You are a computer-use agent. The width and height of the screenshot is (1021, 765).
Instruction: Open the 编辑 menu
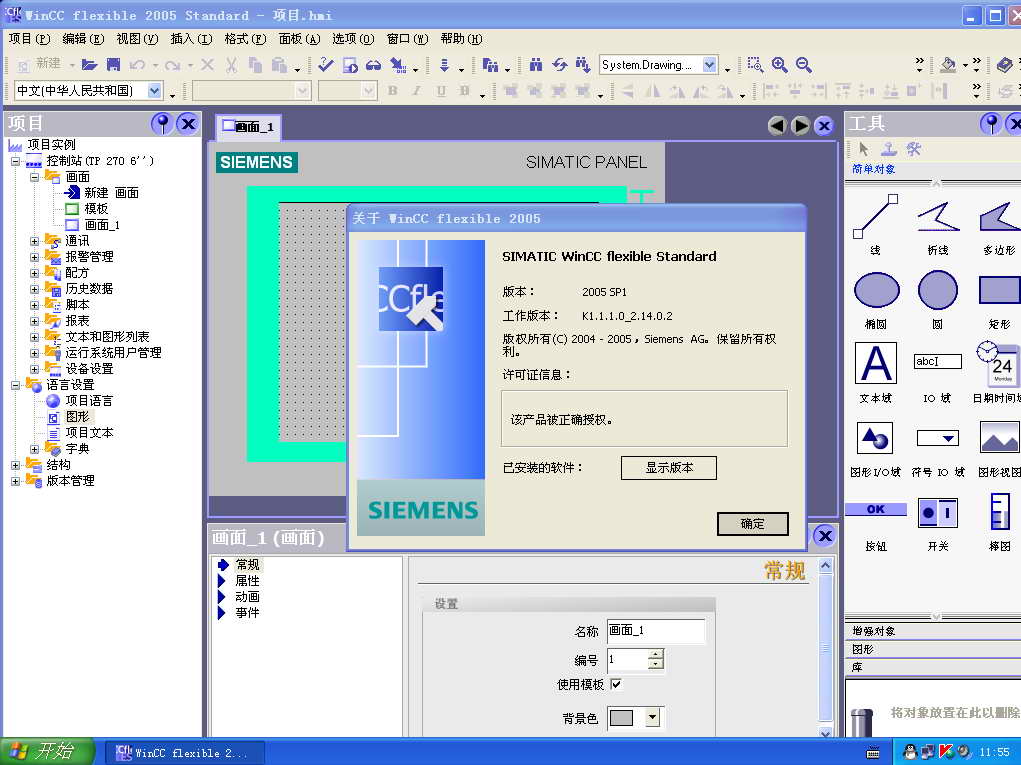coord(82,39)
